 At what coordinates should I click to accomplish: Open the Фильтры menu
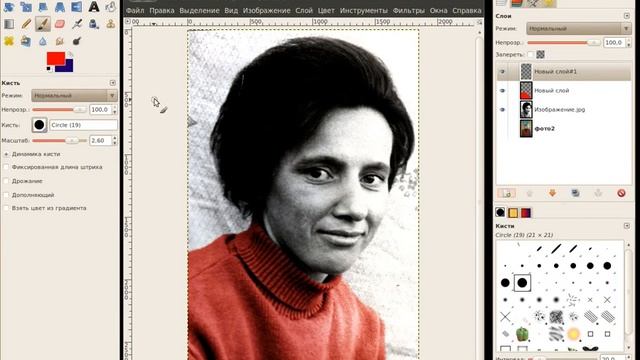click(409, 11)
